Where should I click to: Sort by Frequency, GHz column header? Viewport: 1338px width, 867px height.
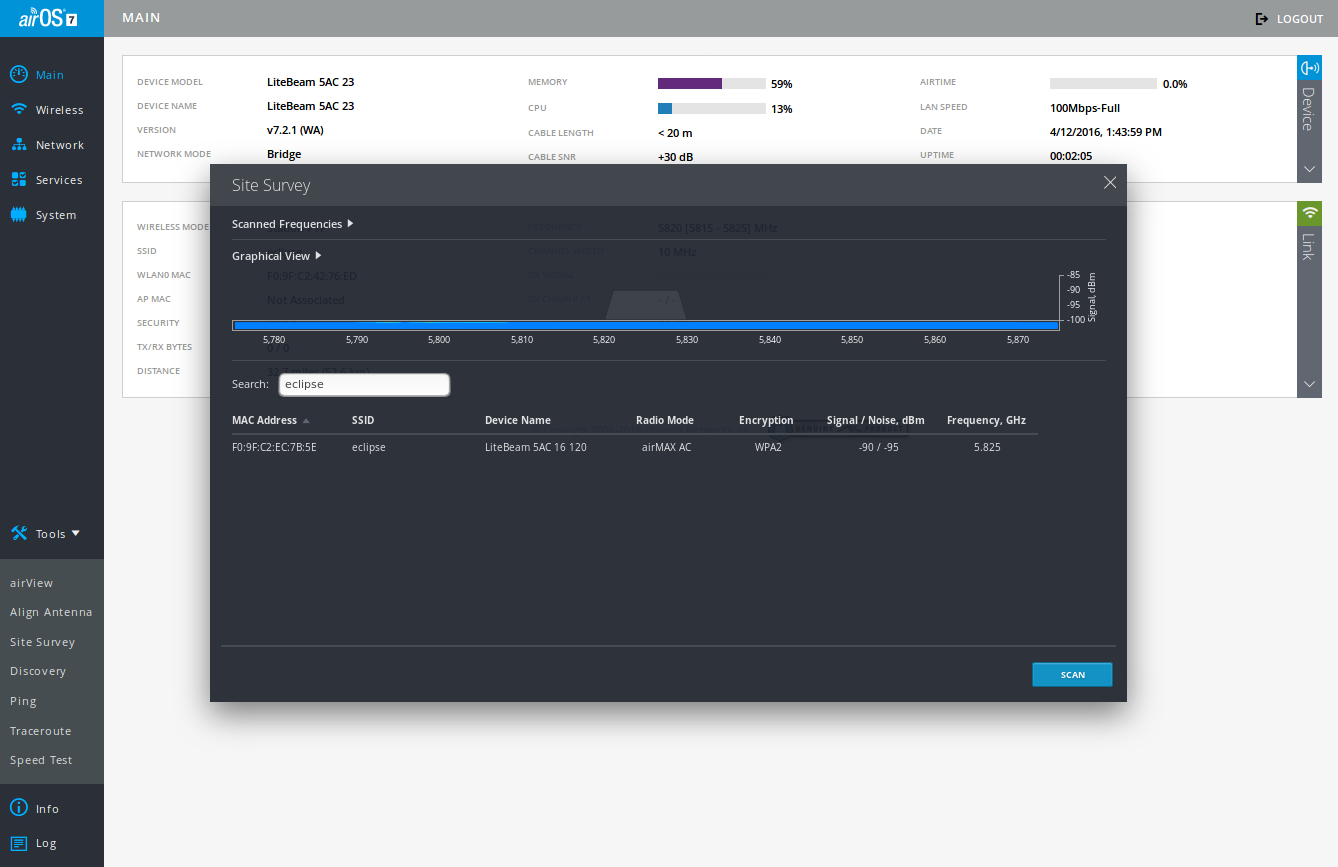[x=986, y=420]
